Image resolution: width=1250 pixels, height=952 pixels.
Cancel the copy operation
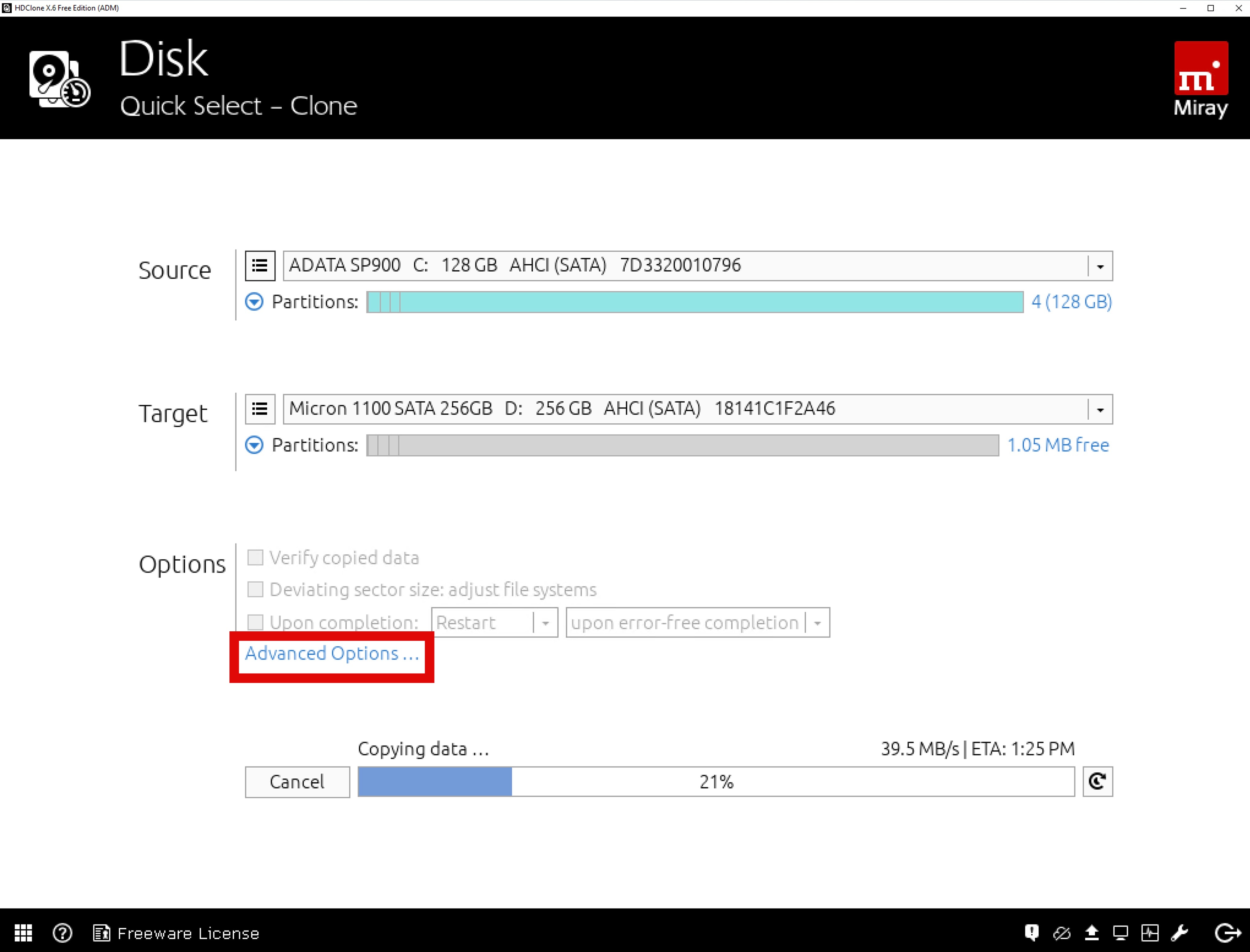[297, 782]
